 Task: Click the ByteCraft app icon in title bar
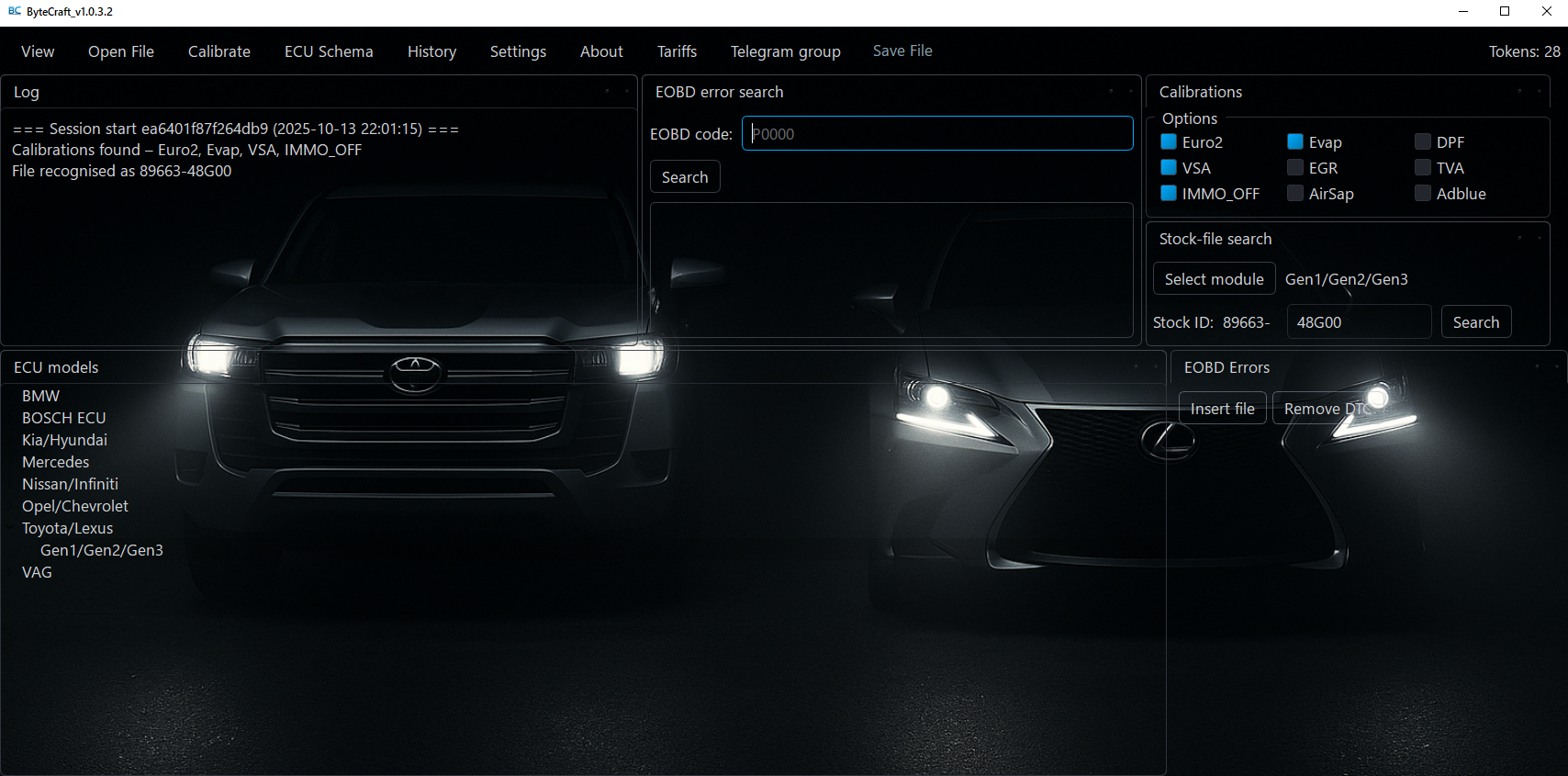pos(14,12)
